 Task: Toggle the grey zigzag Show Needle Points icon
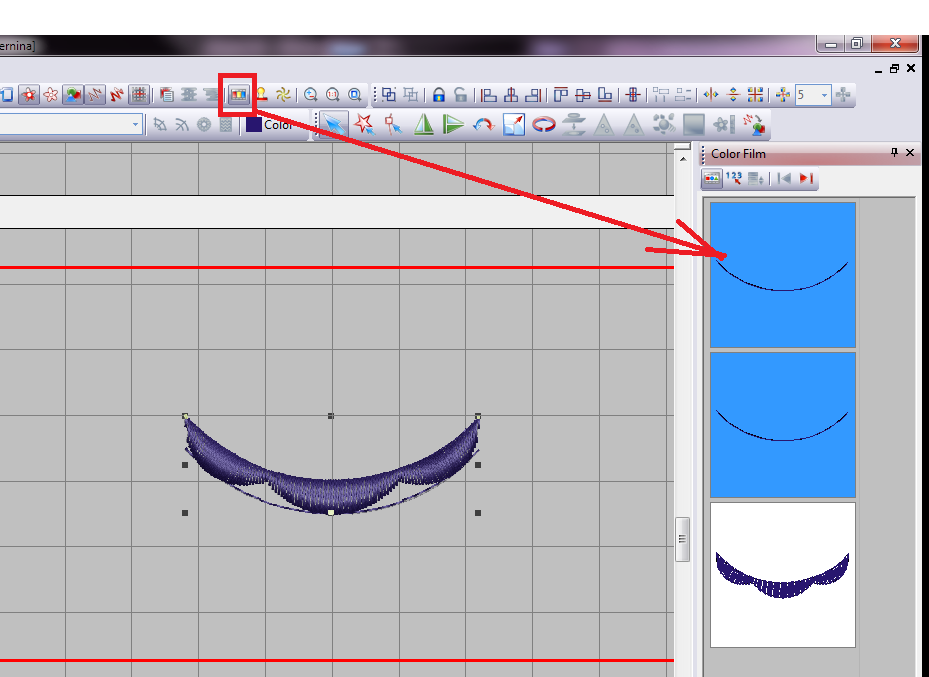95,94
